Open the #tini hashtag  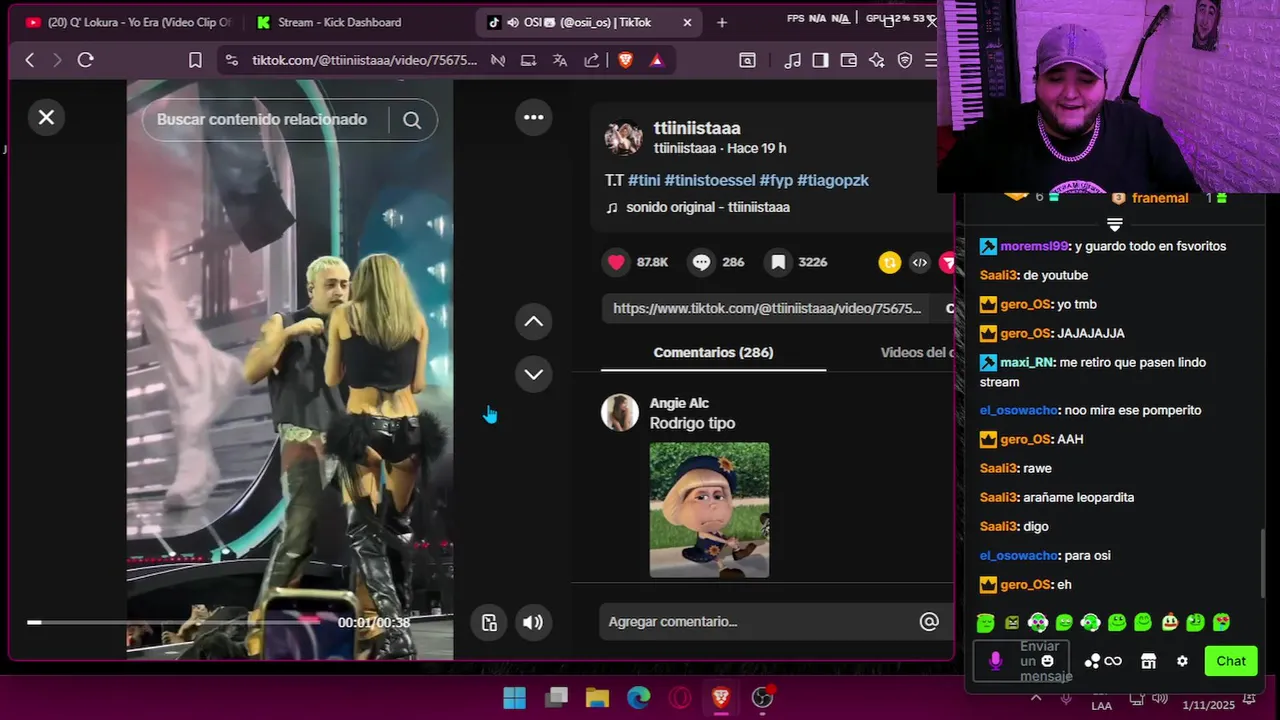pyautogui.click(x=644, y=180)
